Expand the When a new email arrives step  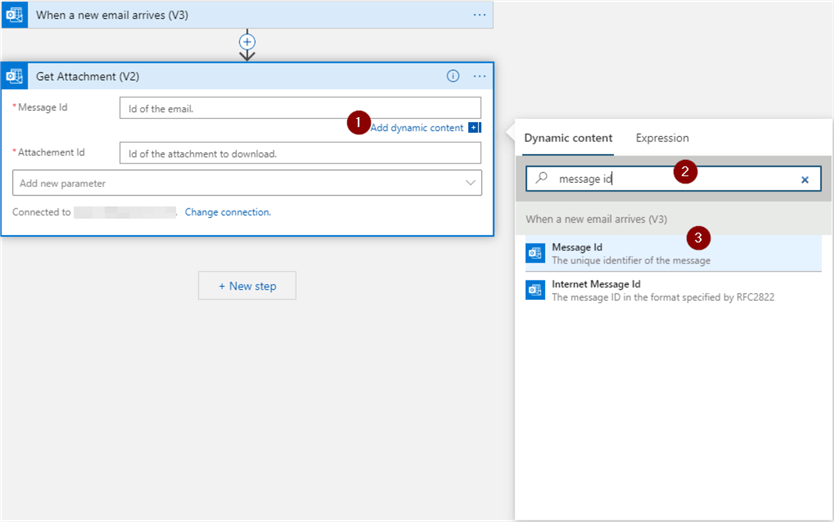[250, 15]
